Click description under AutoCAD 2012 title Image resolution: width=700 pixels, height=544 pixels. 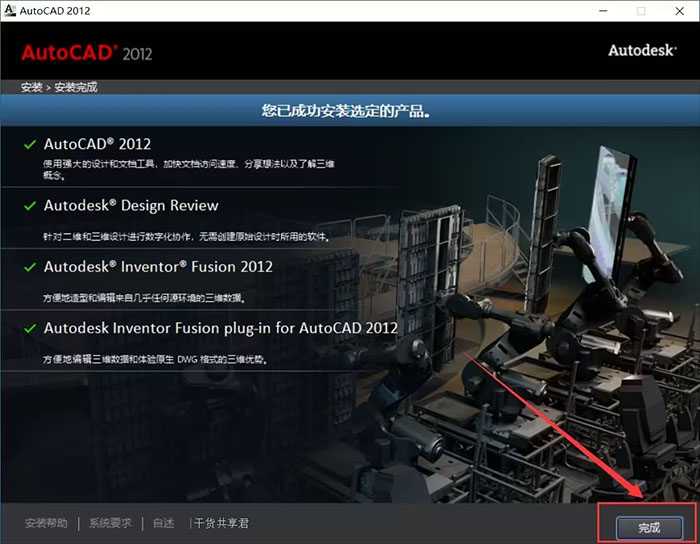click(188, 170)
